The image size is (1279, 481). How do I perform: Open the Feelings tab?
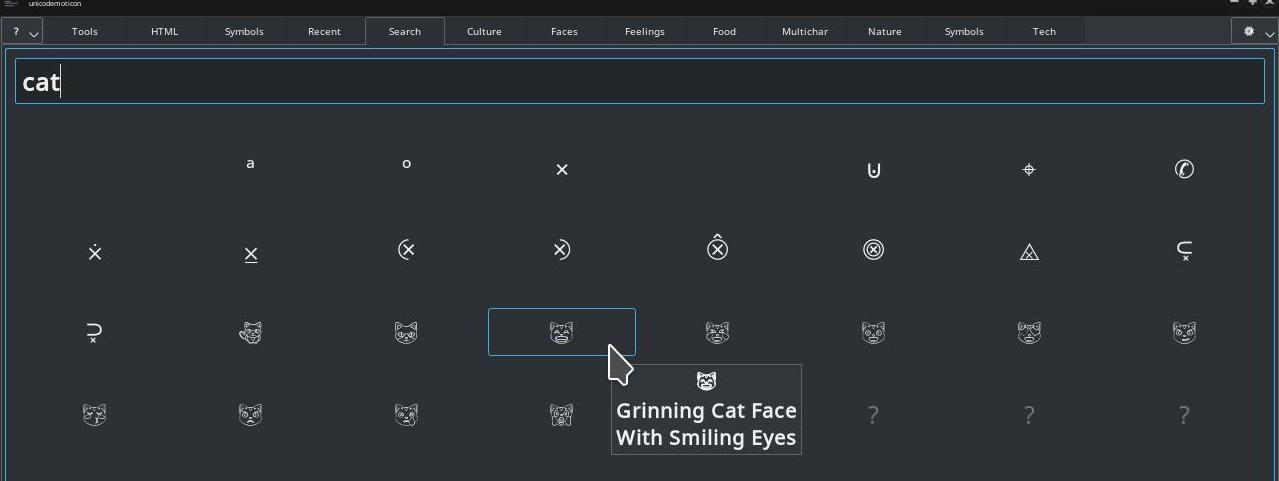(x=645, y=31)
